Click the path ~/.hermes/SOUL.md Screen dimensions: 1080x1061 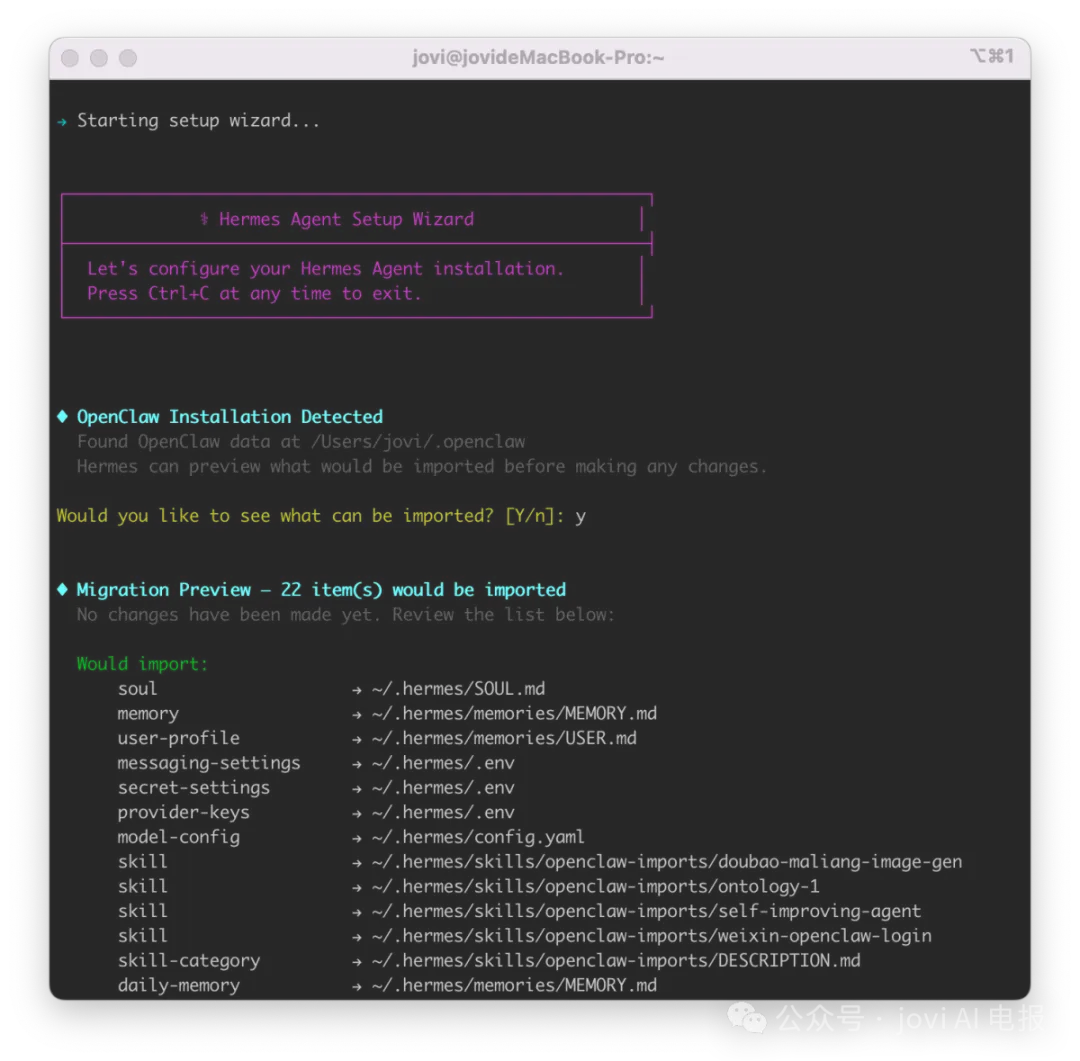click(458, 689)
